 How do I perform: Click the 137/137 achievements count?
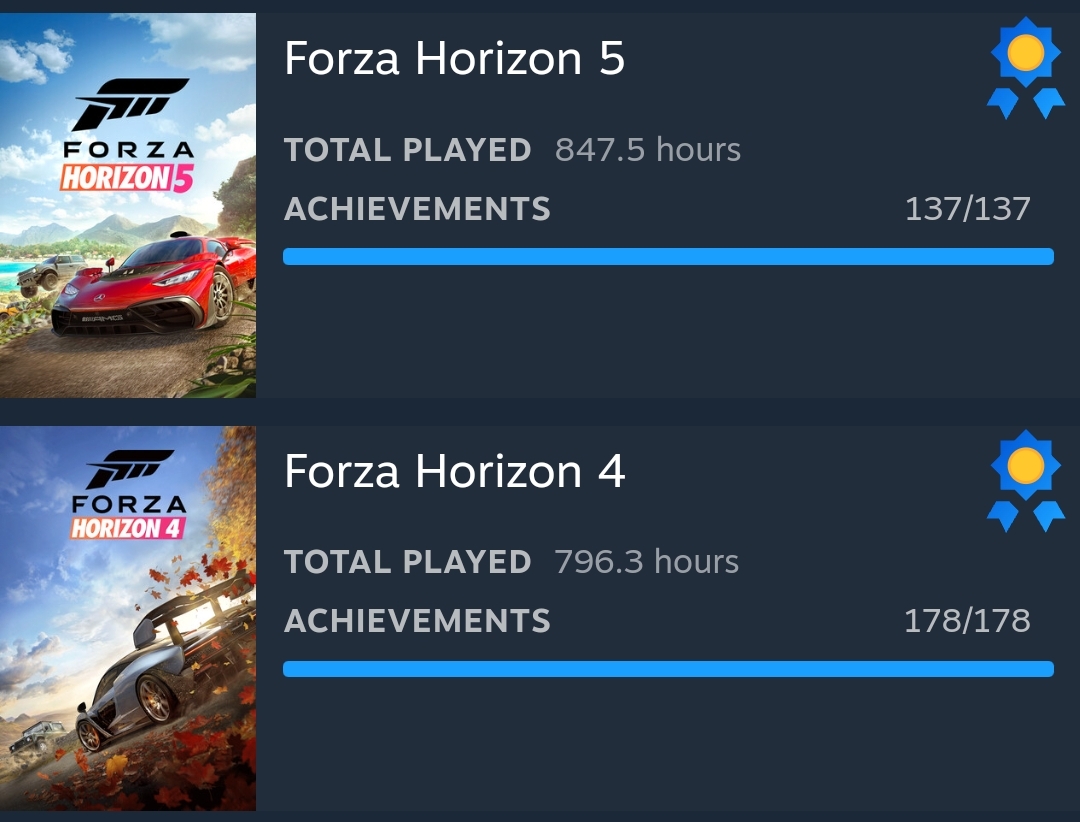point(966,209)
